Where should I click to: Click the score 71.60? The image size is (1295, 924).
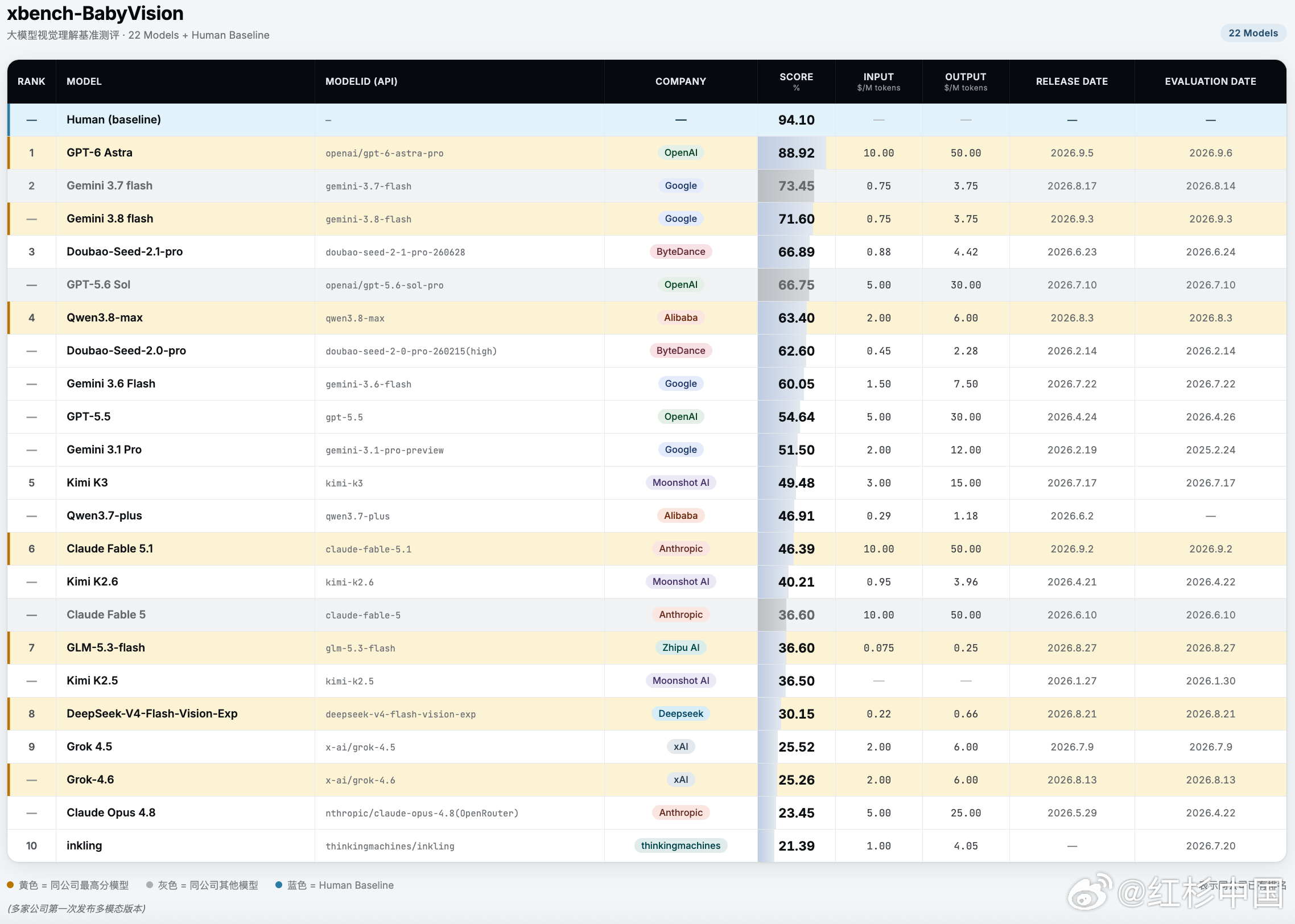tap(796, 219)
